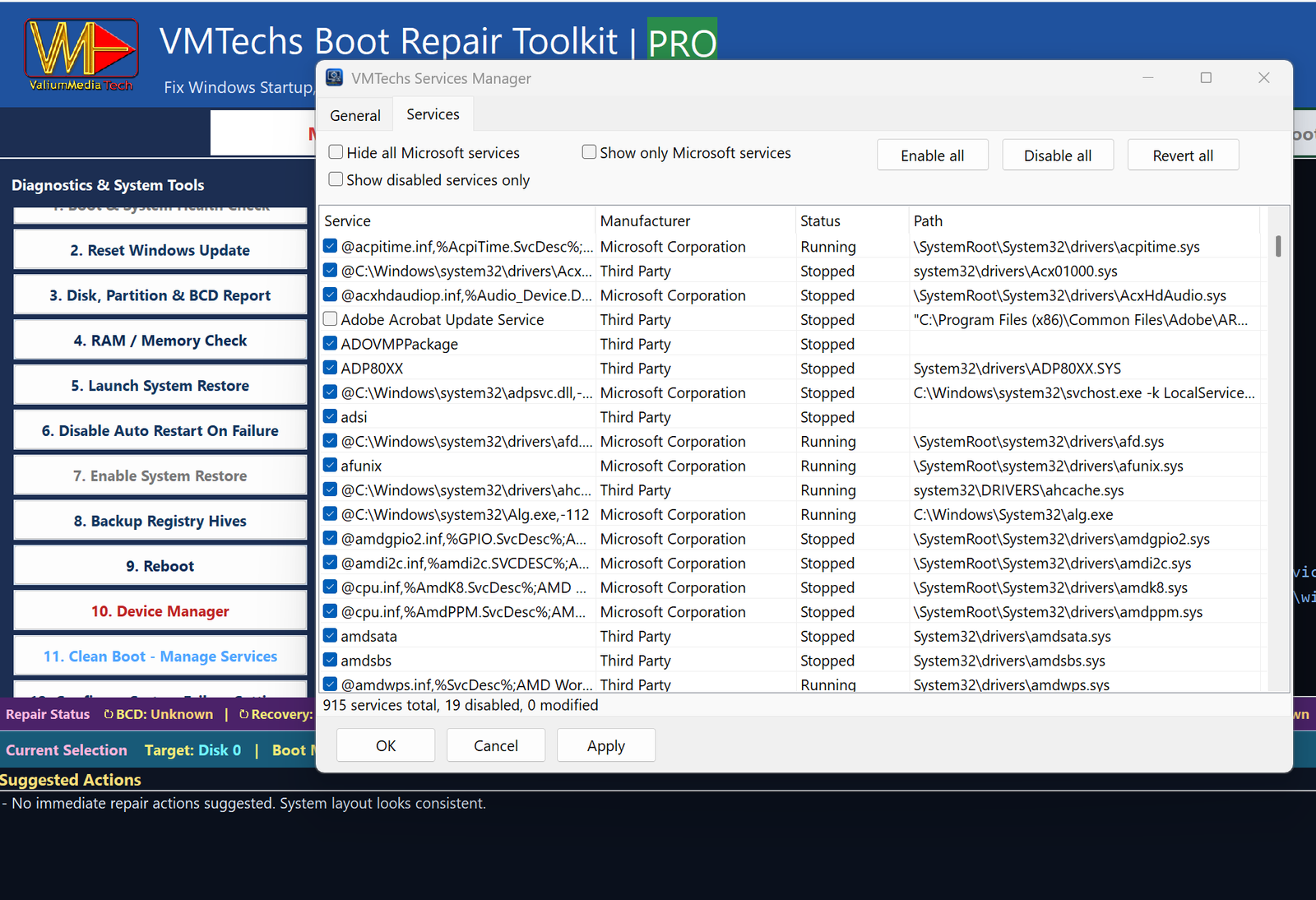The image size is (1316, 900).
Task: Click the AcxHdAudio.sys path cell
Action: 1084,295
